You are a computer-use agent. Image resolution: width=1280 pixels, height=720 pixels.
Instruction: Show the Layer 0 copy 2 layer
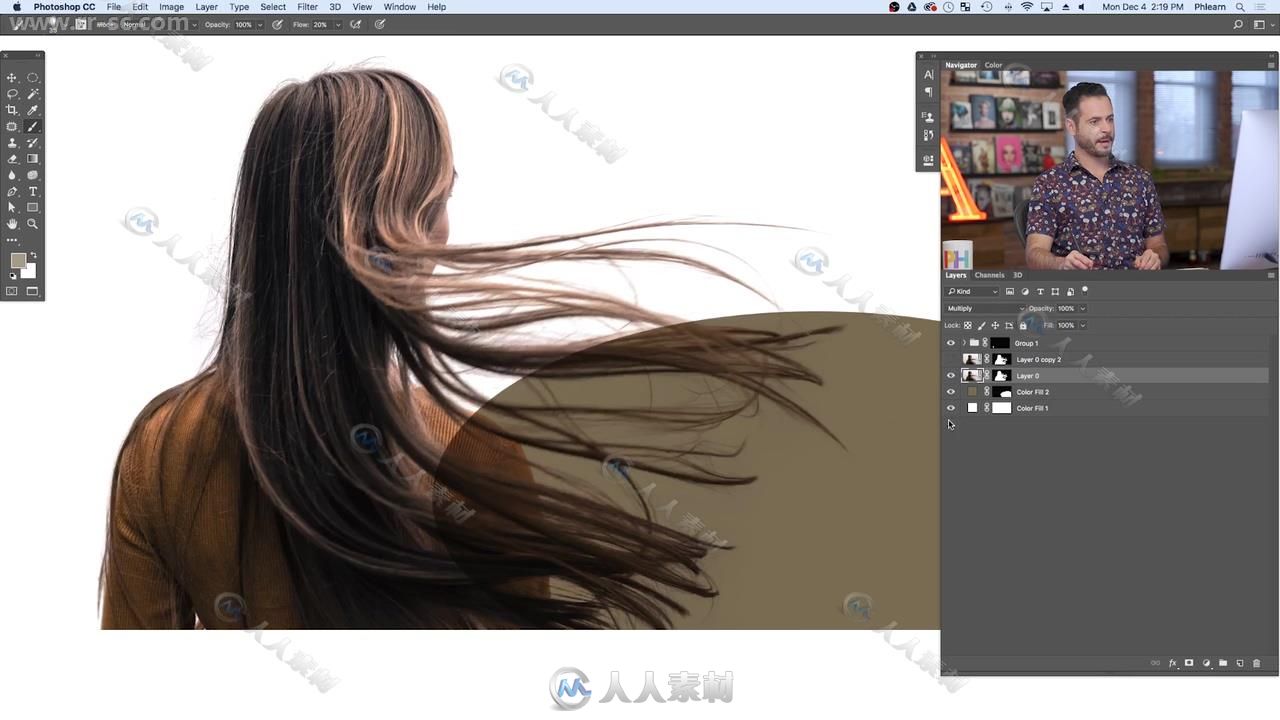pos(951,359)
